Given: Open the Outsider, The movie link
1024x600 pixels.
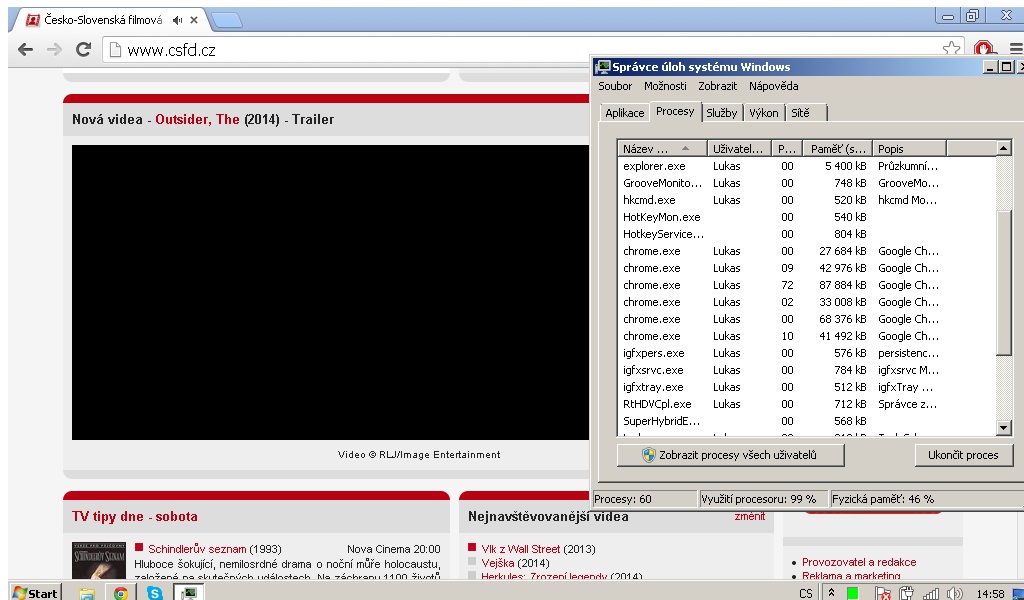Looking at the screenshot, I should click(x=197, y=119).
